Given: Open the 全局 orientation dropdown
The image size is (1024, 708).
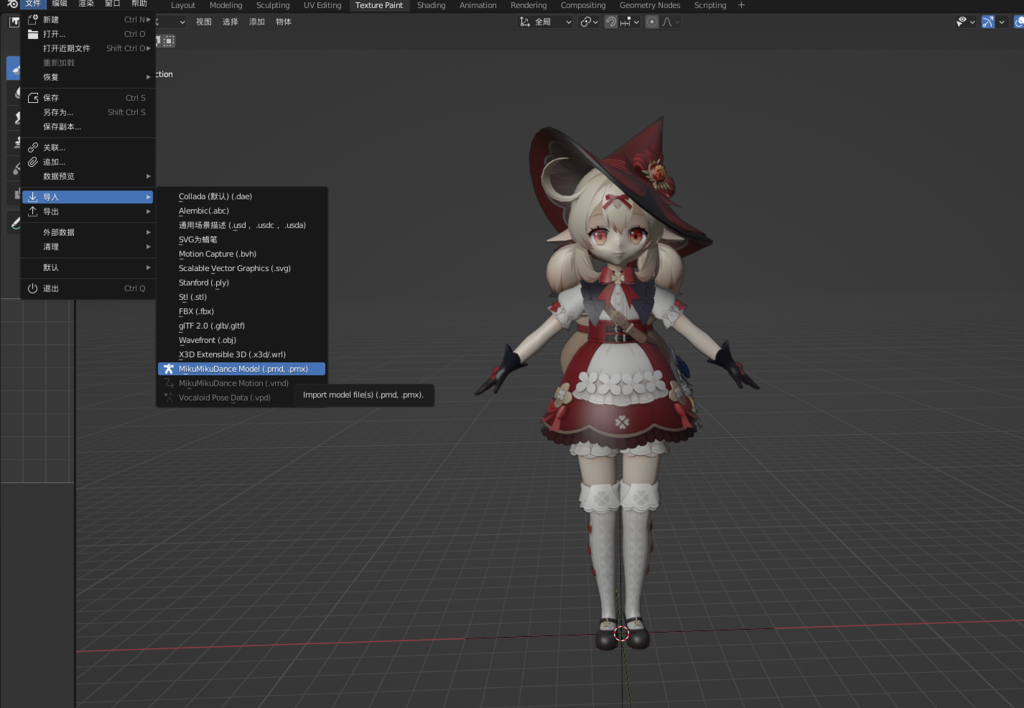Looking at the screenshot, I should click(546, 22).
